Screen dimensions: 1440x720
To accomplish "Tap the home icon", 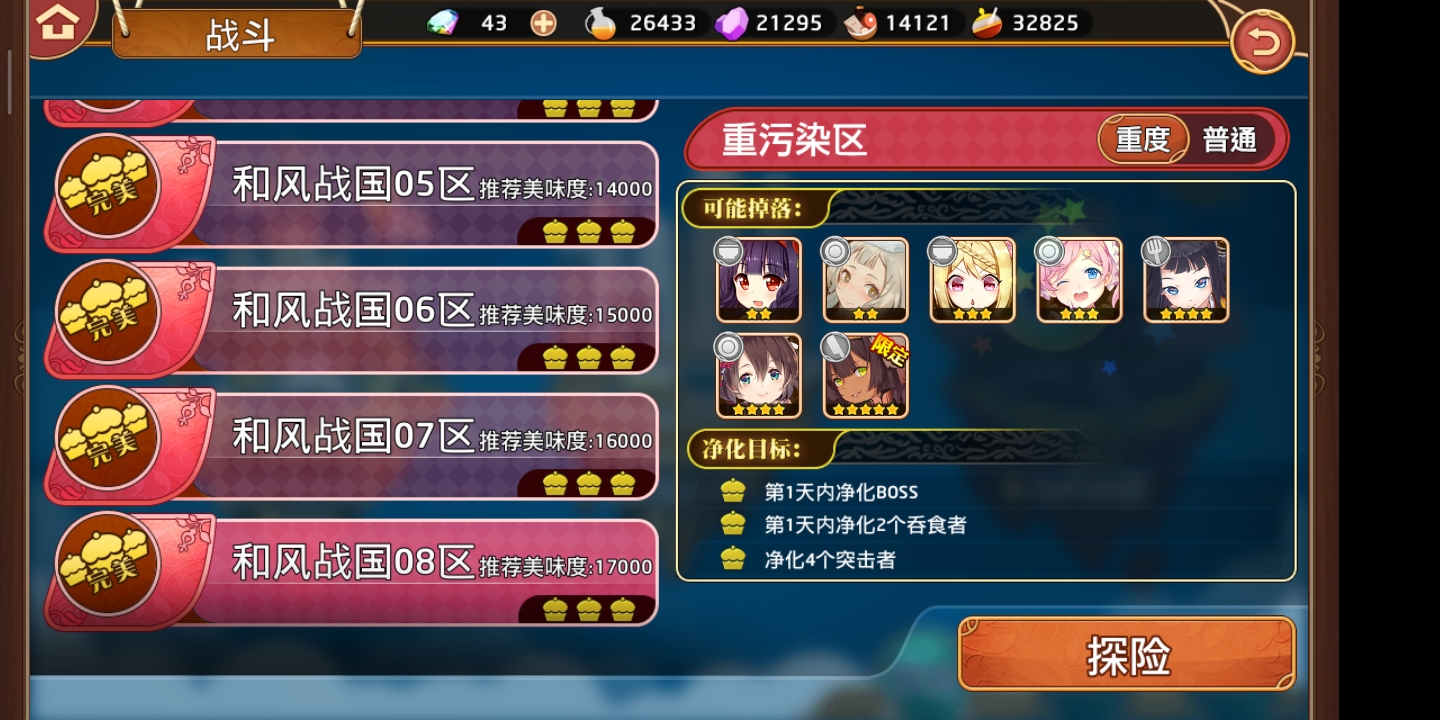I will click(x=58, y=23).
